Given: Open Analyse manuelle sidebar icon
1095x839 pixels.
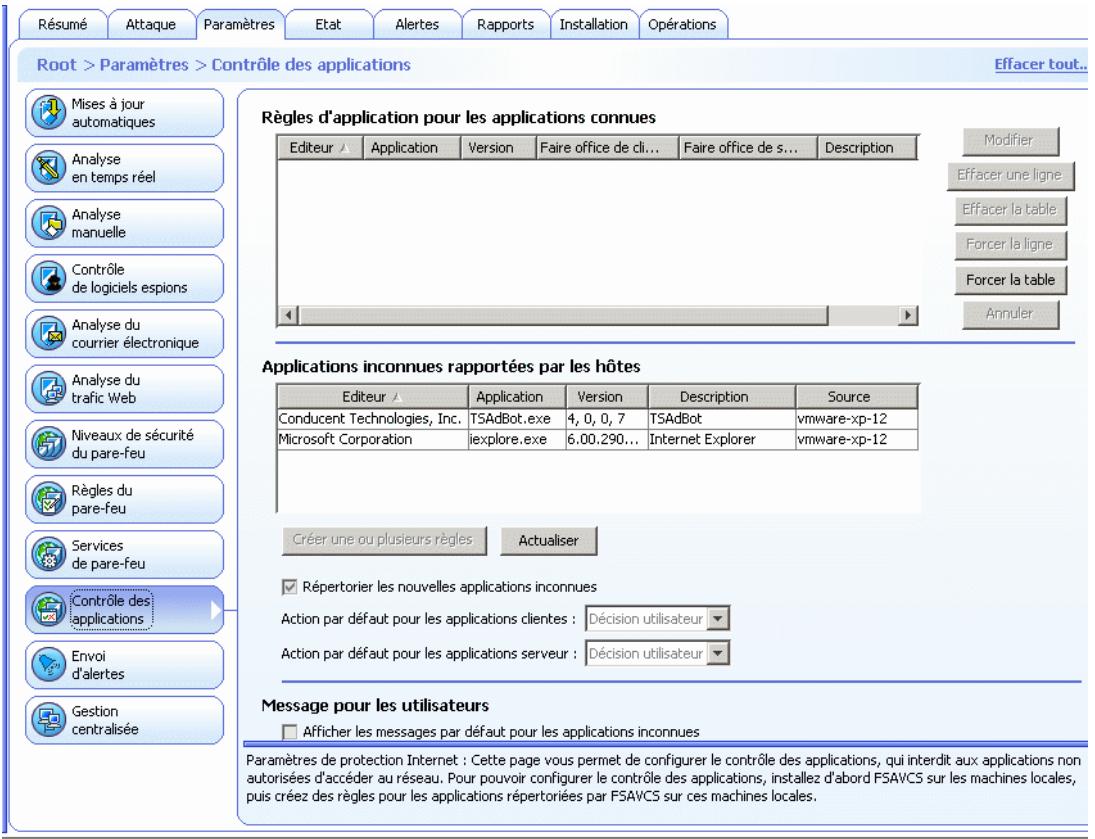Looking at the screenshot, I should [x=48, y=223].
